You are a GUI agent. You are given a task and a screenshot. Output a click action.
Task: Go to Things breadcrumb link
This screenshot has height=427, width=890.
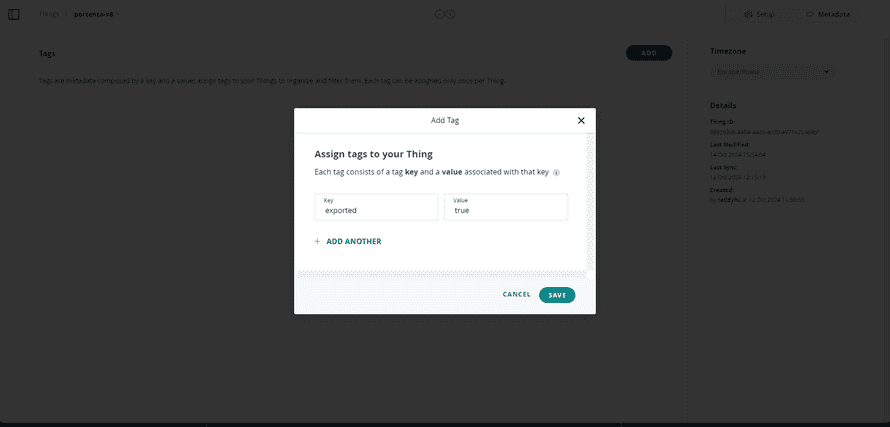pyautogui.click(x=49, y=14)
